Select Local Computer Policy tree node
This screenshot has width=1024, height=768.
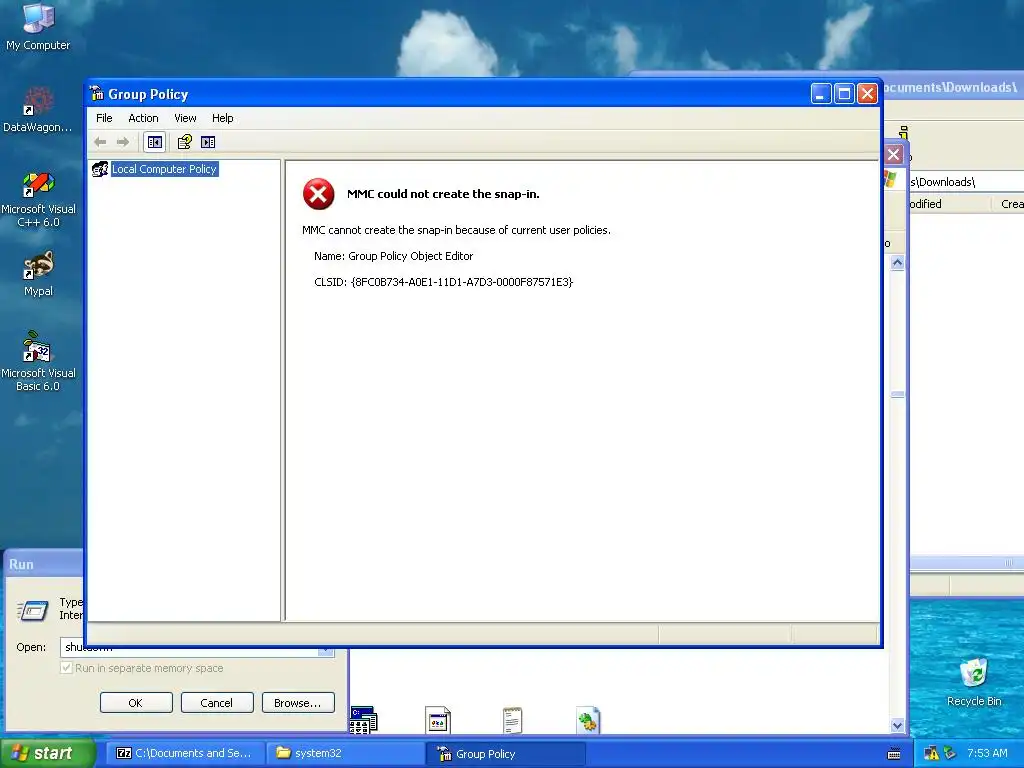pyautogui.click(x=164, y=169)
